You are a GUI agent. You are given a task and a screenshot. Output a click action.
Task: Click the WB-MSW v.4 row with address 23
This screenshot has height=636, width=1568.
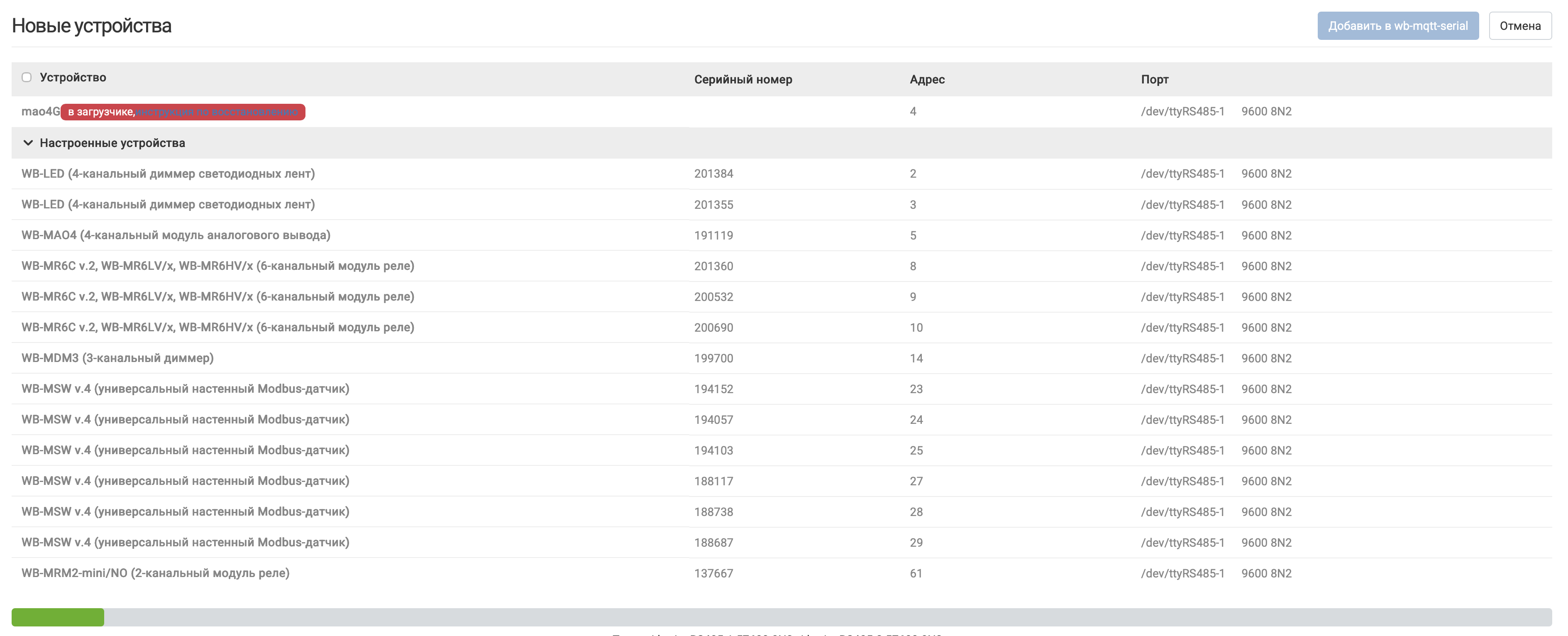(782, 389)
